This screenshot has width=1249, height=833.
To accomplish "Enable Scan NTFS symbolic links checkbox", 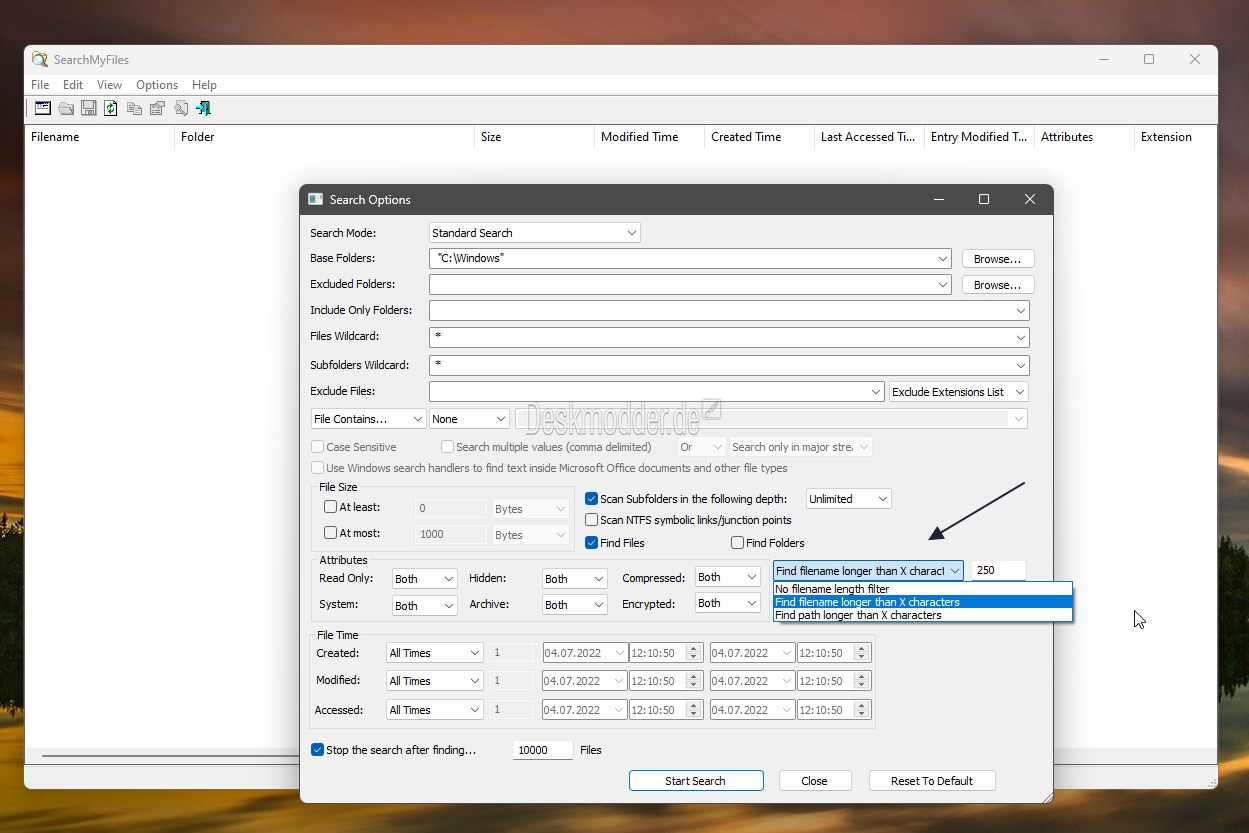I will (x=591, y=520).
